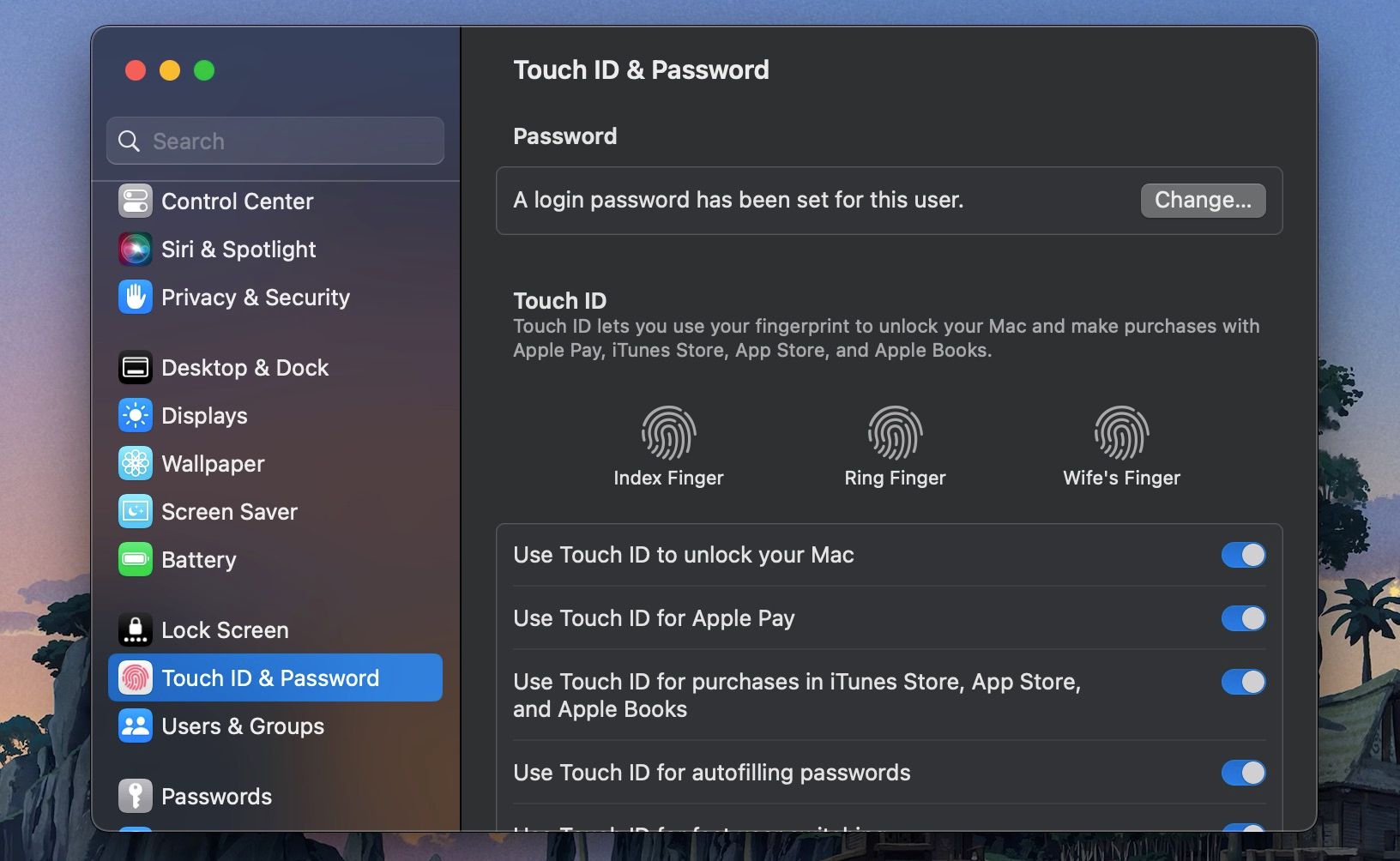Select the Wife's Finger fingerprint icon

point(1121,431)
